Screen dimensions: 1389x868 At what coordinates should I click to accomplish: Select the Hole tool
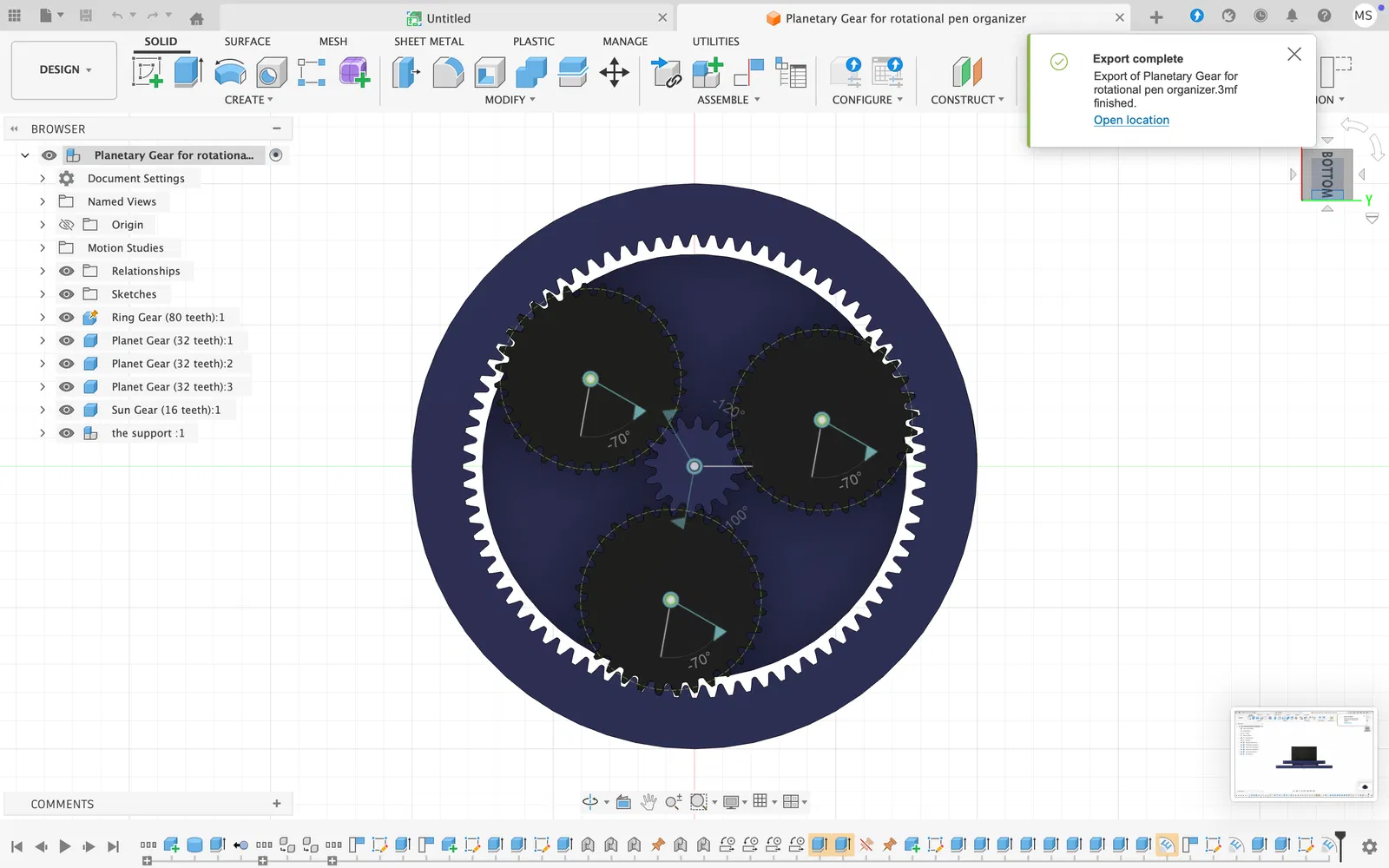(x=271, y=72)
